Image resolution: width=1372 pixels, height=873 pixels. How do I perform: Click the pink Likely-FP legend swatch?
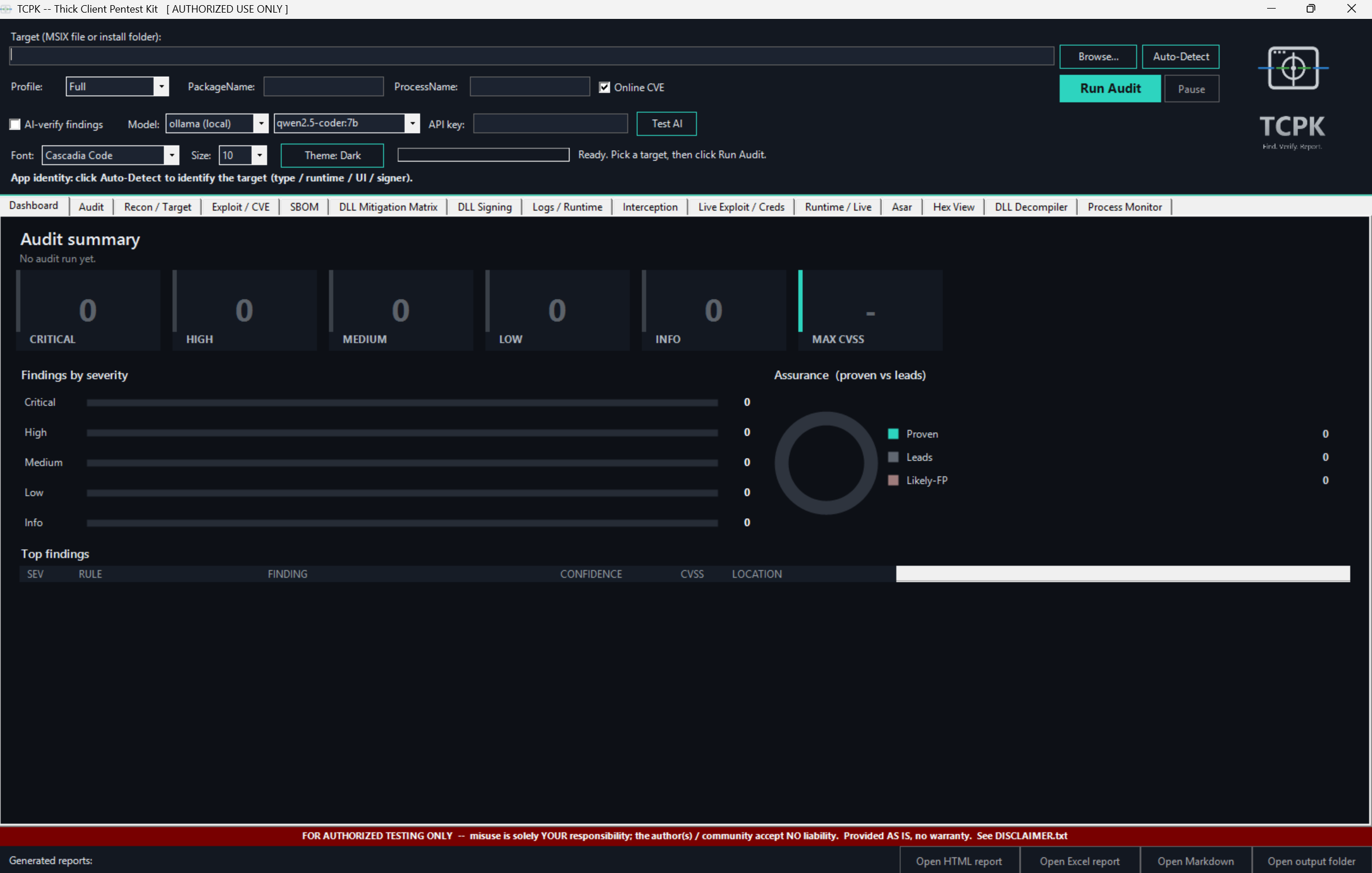(893, 480)
